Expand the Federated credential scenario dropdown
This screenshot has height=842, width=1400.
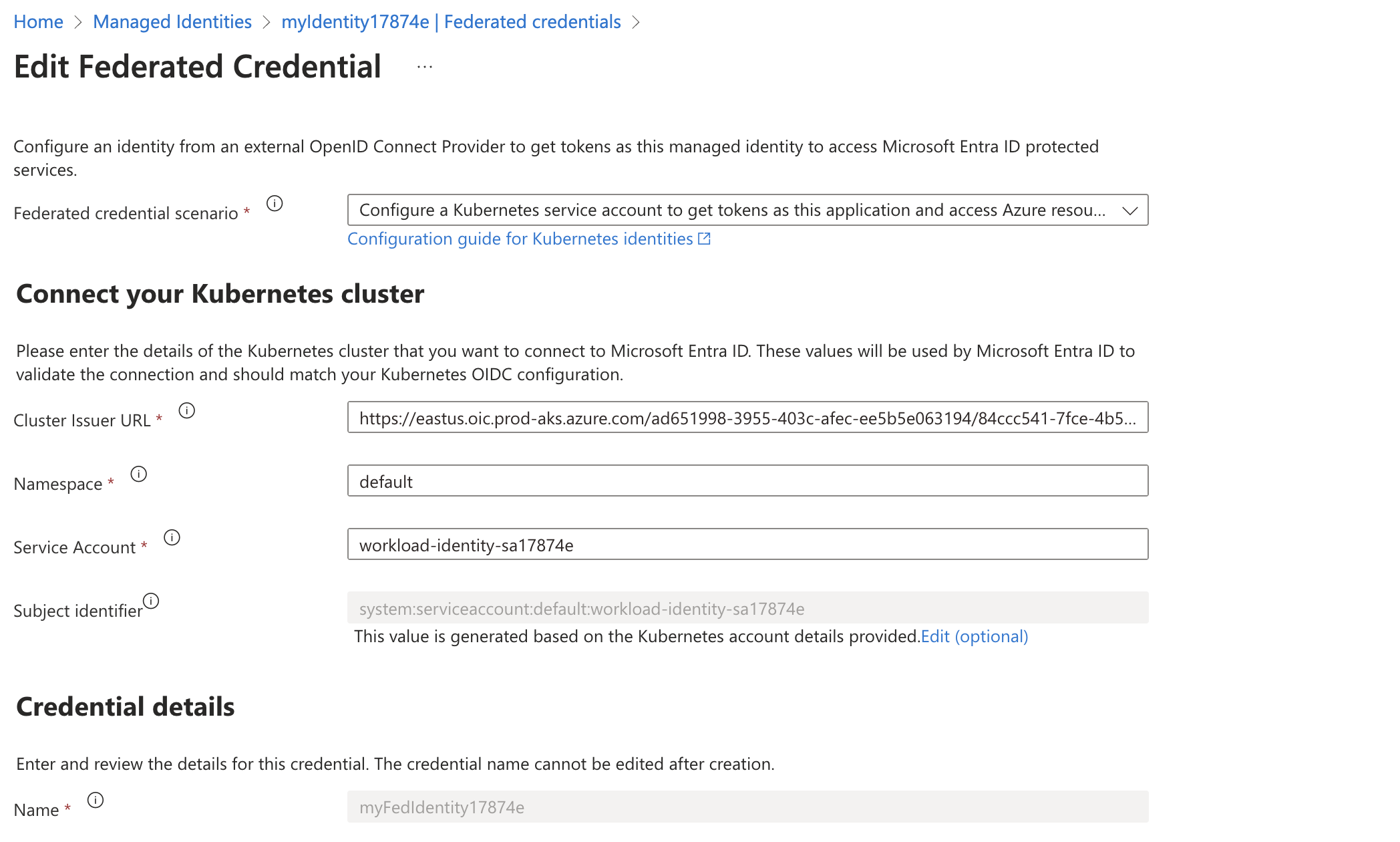pyautogui.click(x=732, y=210)
